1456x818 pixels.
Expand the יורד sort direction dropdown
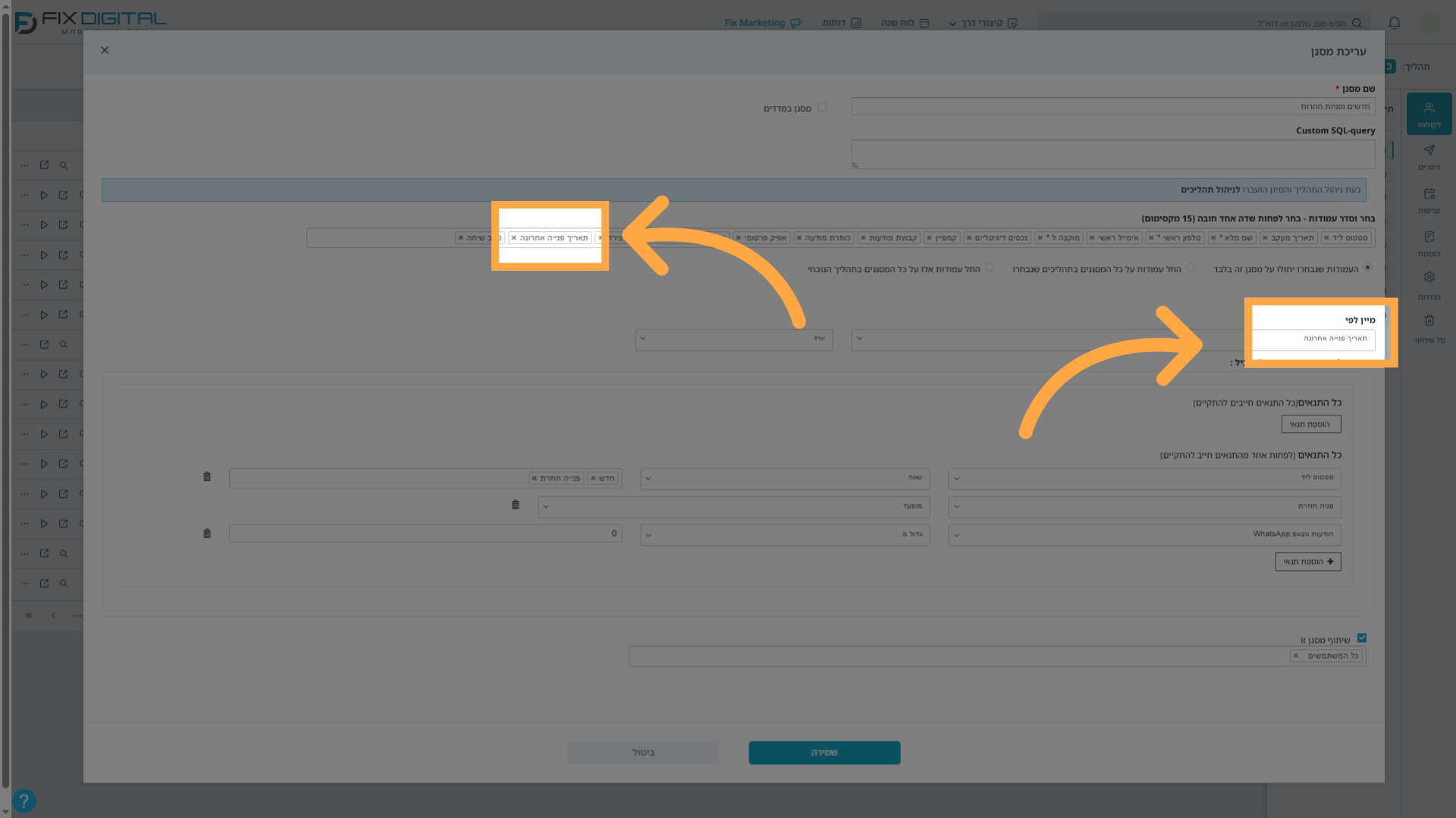pos(733,339)
